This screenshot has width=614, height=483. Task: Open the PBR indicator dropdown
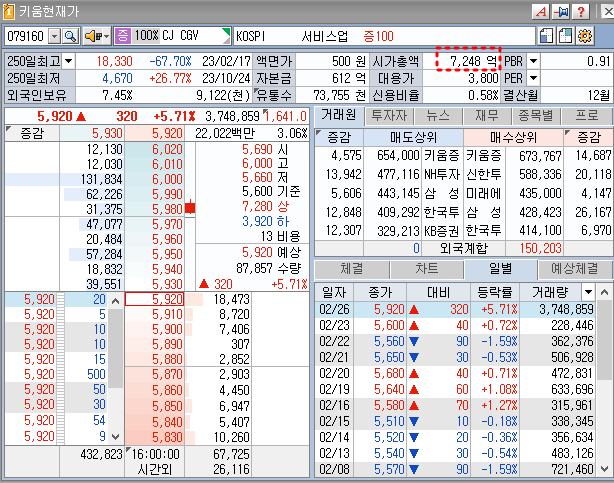tap(533, 61)
